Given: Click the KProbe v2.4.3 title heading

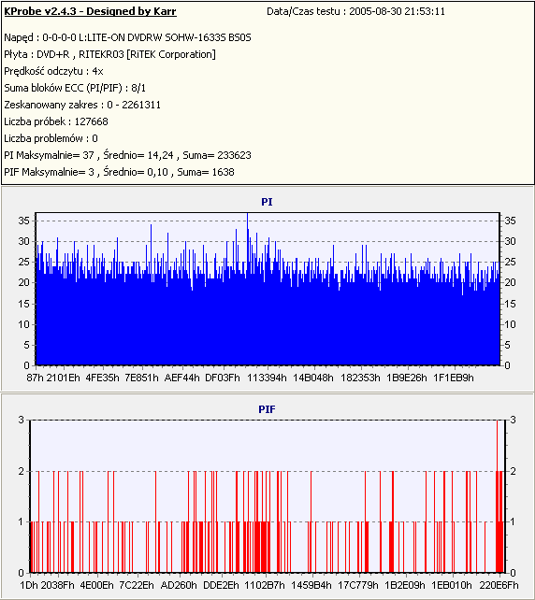Looking at the screenshot, I should point(90,11).
